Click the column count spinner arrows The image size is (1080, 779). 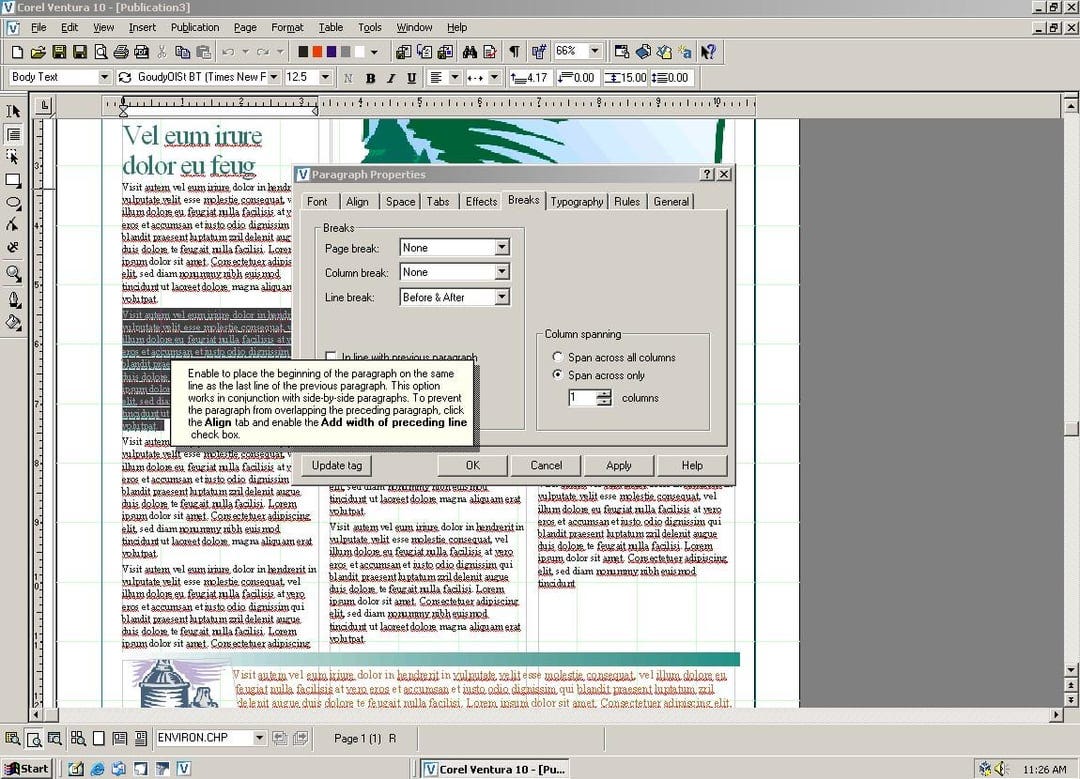click(x=603, y=397)
